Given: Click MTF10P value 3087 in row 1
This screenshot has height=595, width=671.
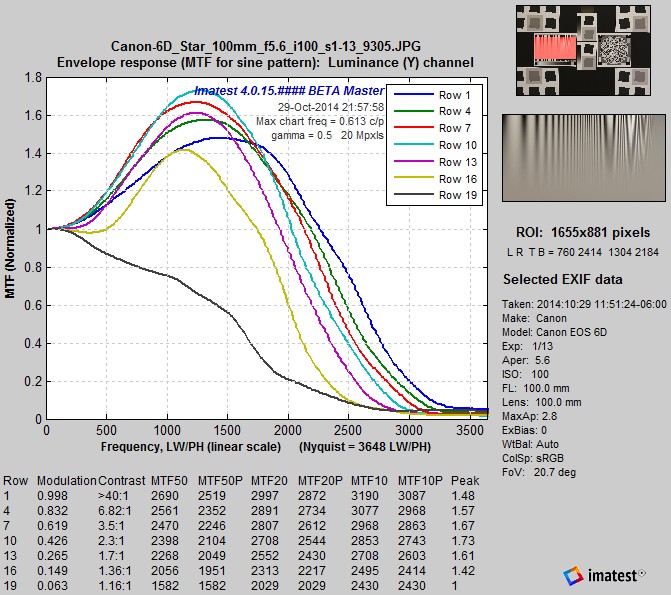Looking at the screenshot, I should click(412, 496).
